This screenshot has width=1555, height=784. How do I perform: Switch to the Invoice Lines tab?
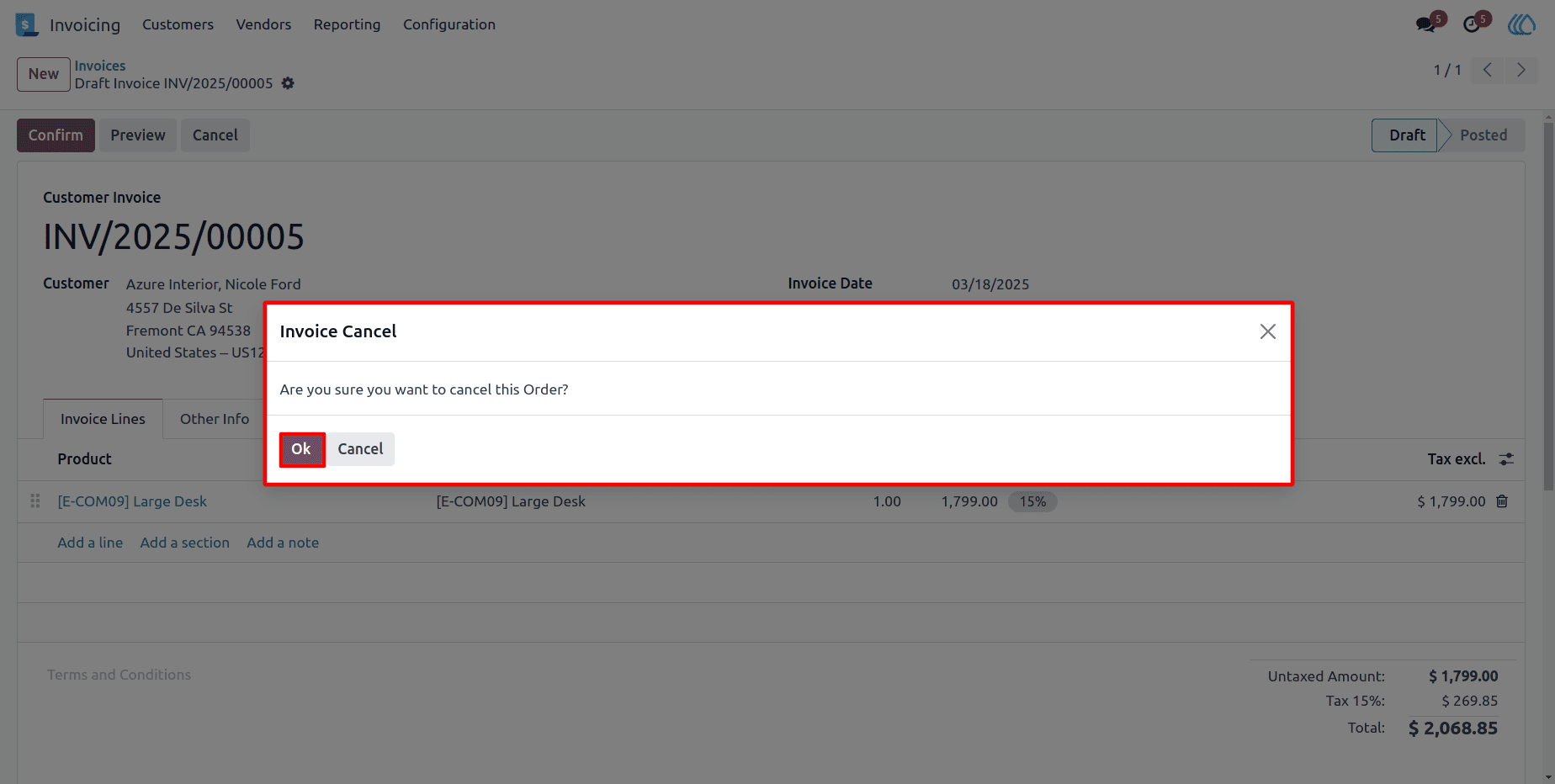[103, 419]
